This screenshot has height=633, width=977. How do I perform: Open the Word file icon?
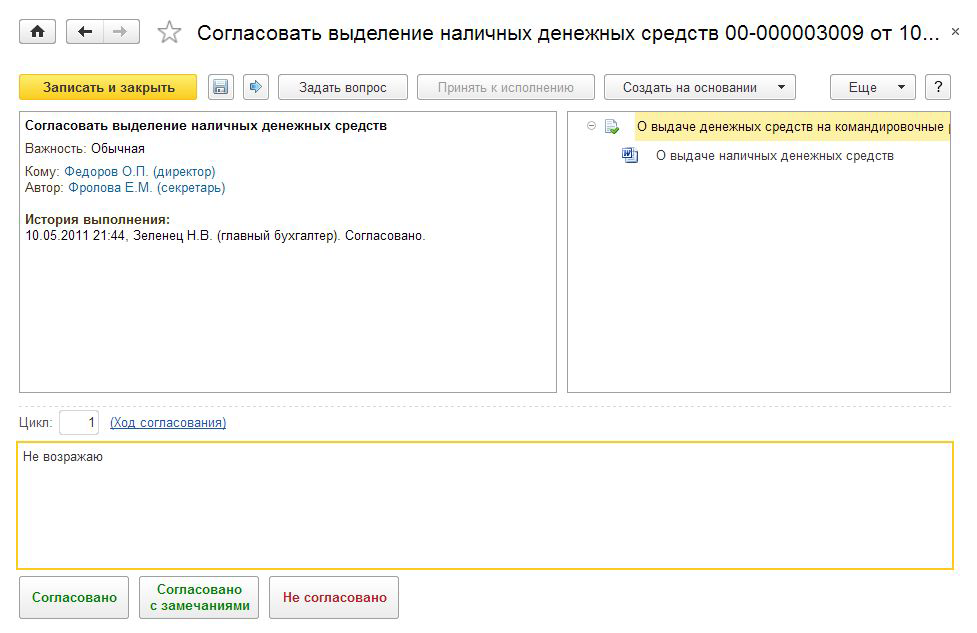pyautogui.click(x=630, y=155)
